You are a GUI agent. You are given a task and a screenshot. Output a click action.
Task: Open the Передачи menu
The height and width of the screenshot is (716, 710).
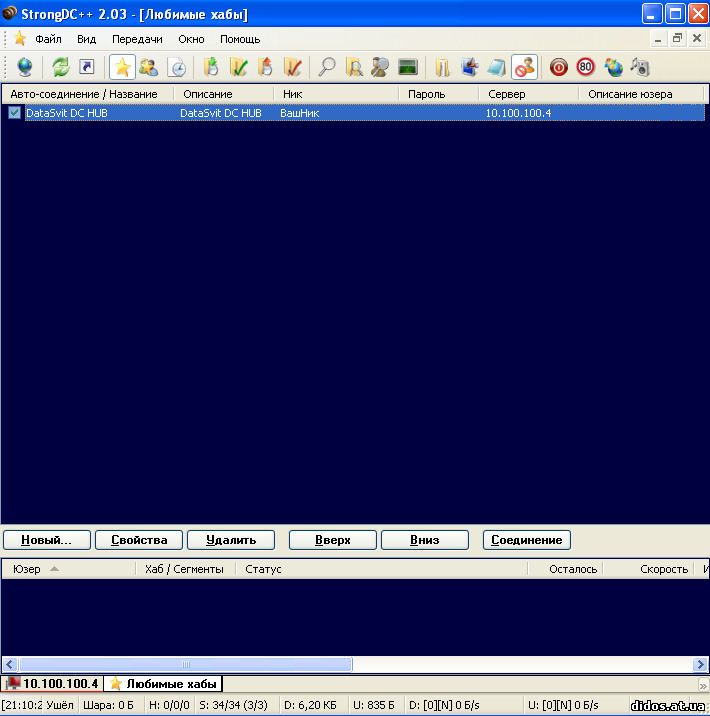(x=137, y=39)
